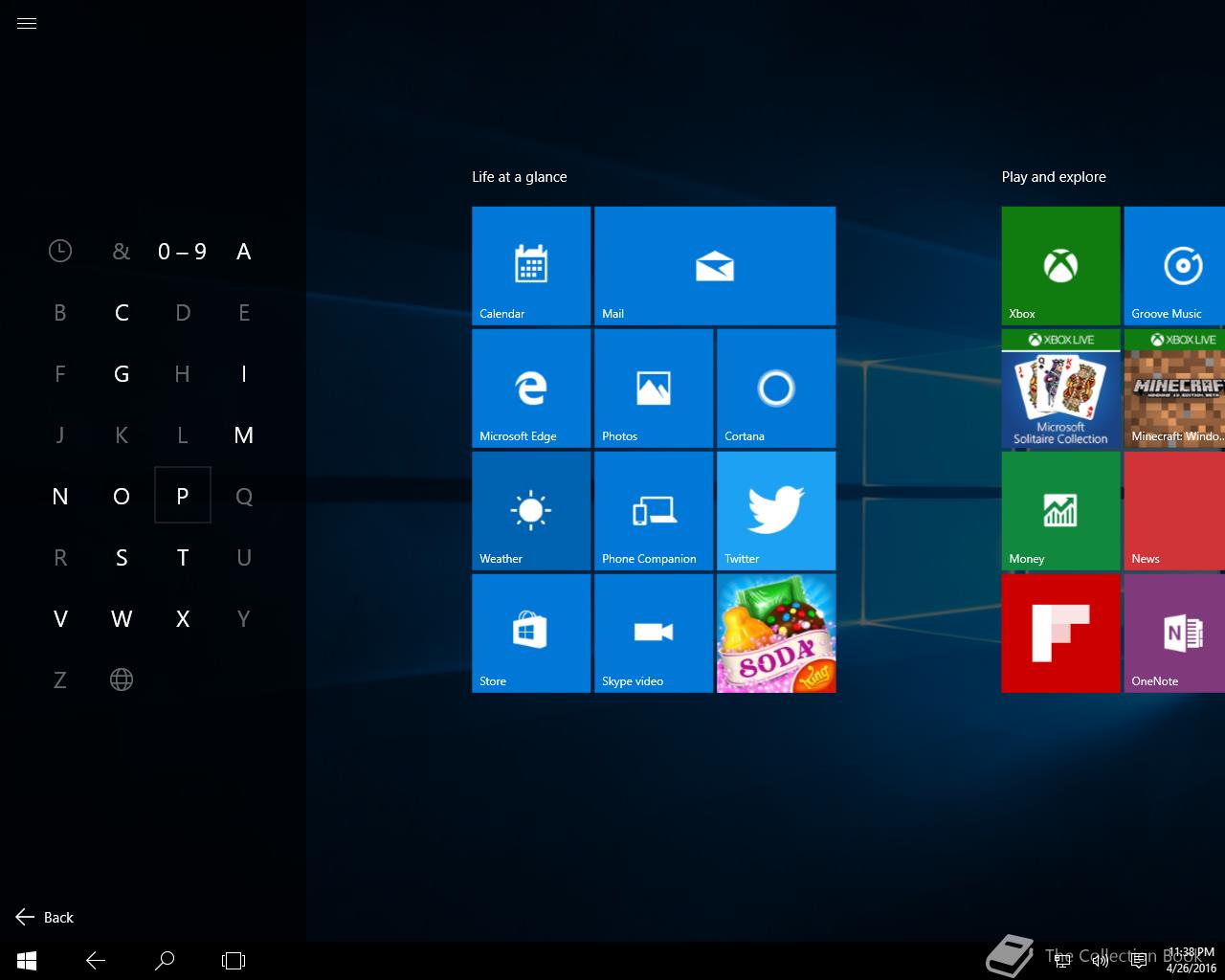The image size is (1225, 980).
Task: Jump to apps starting with T
Action: [x=183, y=558]
